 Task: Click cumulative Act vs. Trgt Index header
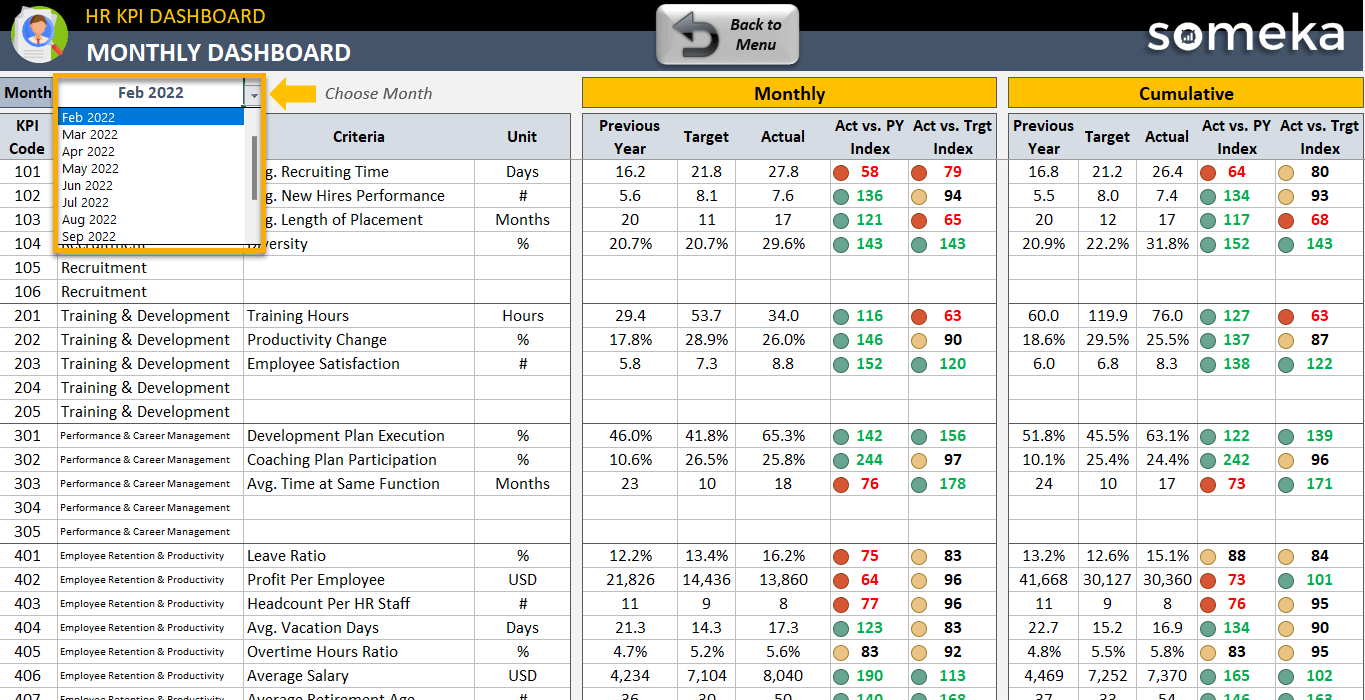coord(1319,137)
